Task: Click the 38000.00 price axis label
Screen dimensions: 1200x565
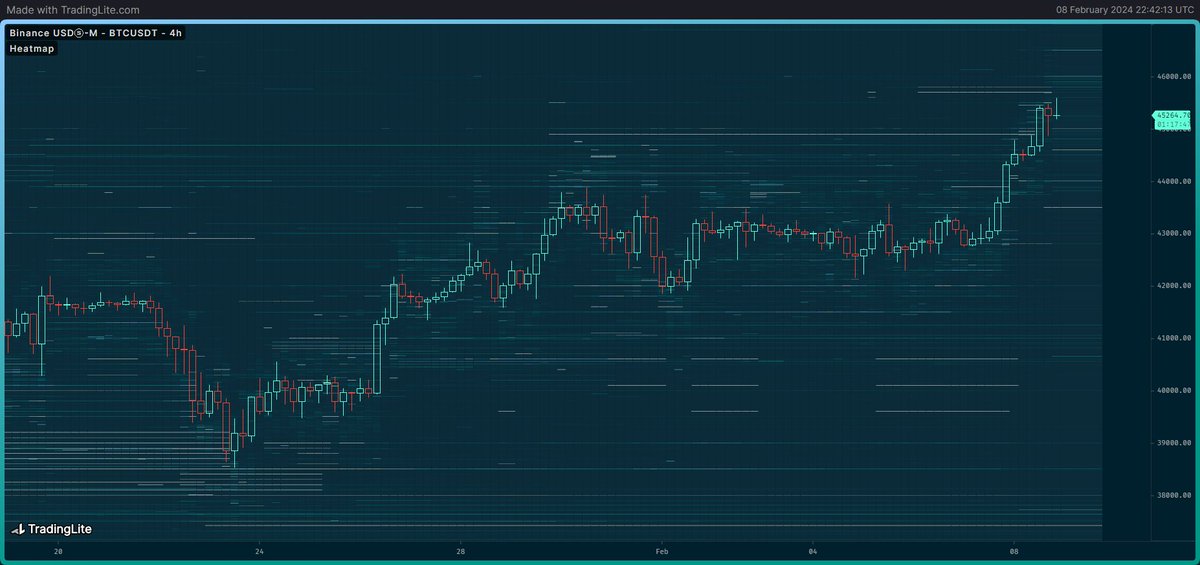Action: click(x=1172, y=494)
